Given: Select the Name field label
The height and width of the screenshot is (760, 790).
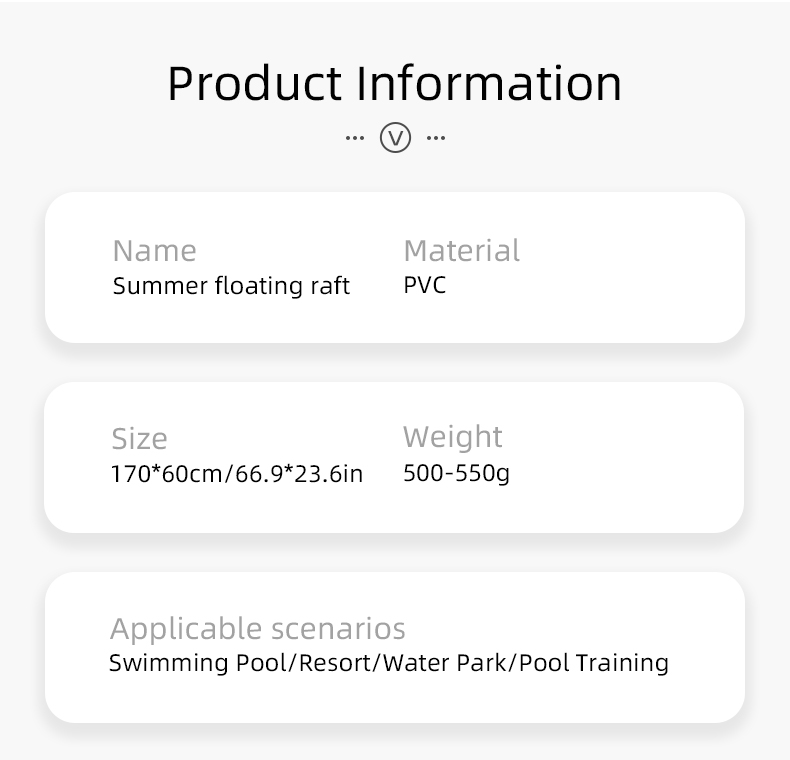Looking at the screenshot, I should (154, 250).
